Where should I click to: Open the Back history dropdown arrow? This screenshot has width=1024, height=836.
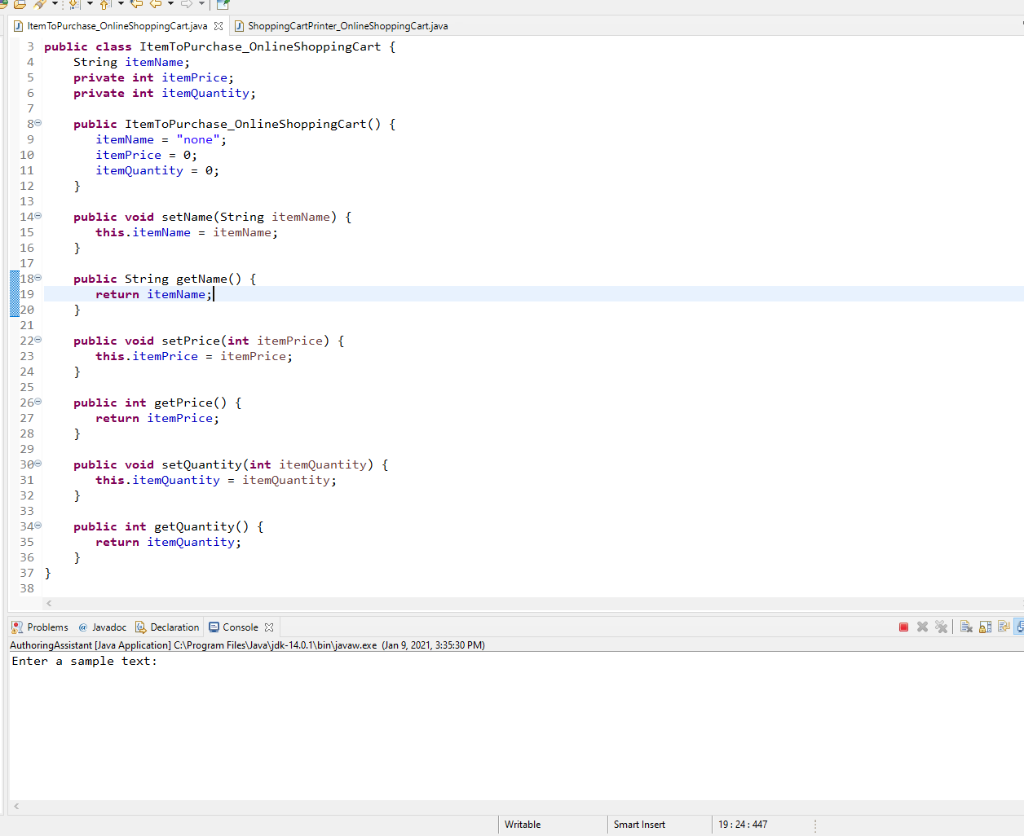[170, 3]
